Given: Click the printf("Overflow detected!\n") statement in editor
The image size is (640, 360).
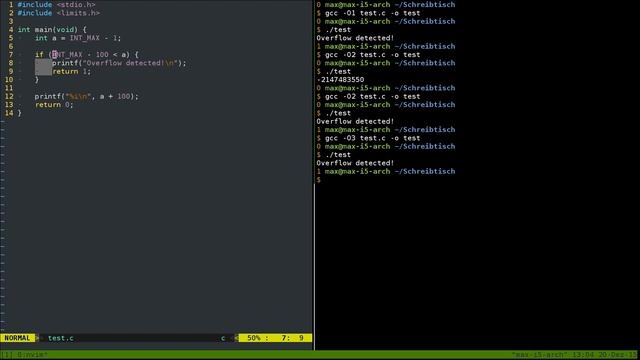Looking at the screenshot, I should (x=119, y=63).
